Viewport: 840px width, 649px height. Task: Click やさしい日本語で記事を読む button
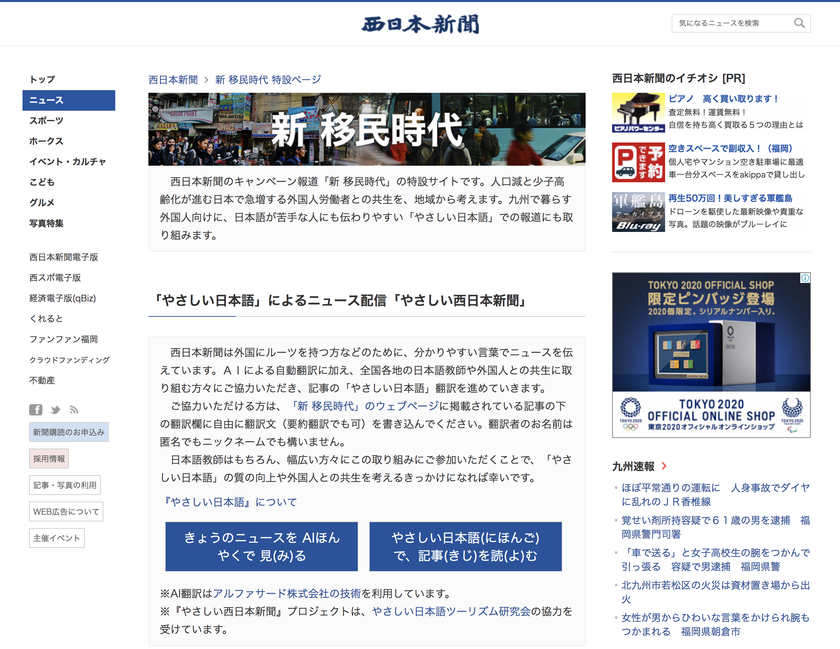(466, 547)
